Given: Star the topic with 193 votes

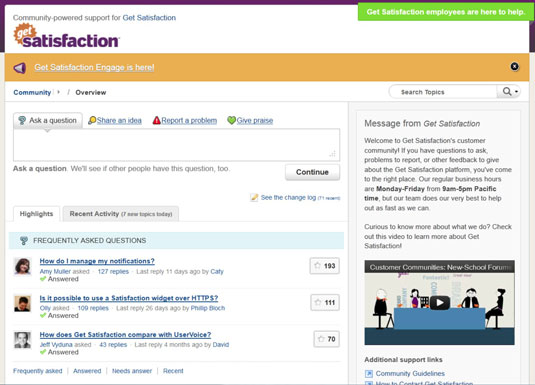Looking at the screenshot, I should coord(324,266).
